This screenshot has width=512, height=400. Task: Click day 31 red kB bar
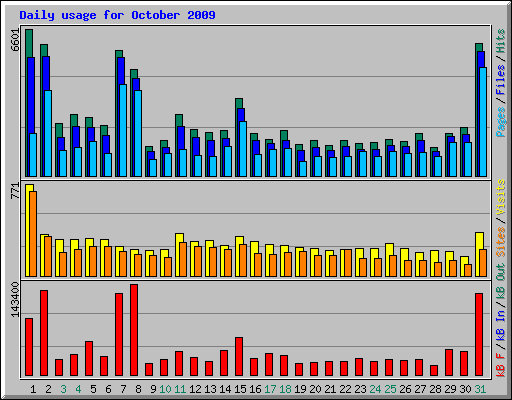pyautogui.click(x=479, y=335)
